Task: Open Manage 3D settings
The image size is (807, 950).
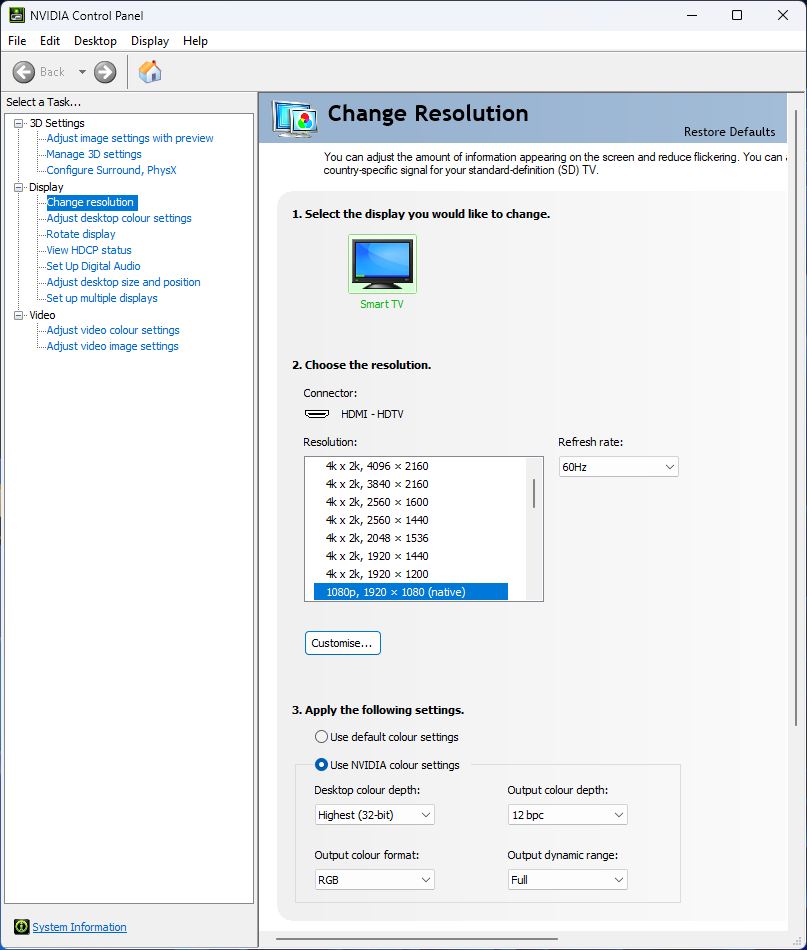Action: [x=94, y=154]
